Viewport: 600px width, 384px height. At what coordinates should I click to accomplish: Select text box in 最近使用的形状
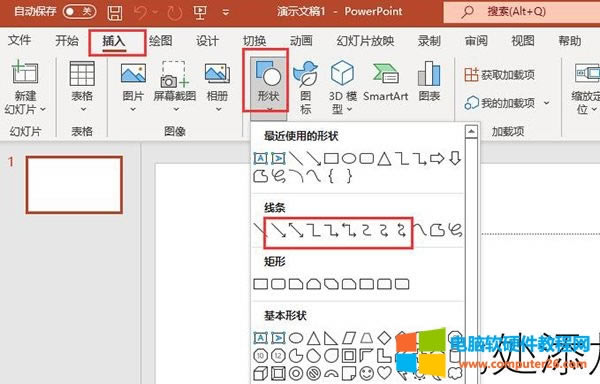coord(260,158)
